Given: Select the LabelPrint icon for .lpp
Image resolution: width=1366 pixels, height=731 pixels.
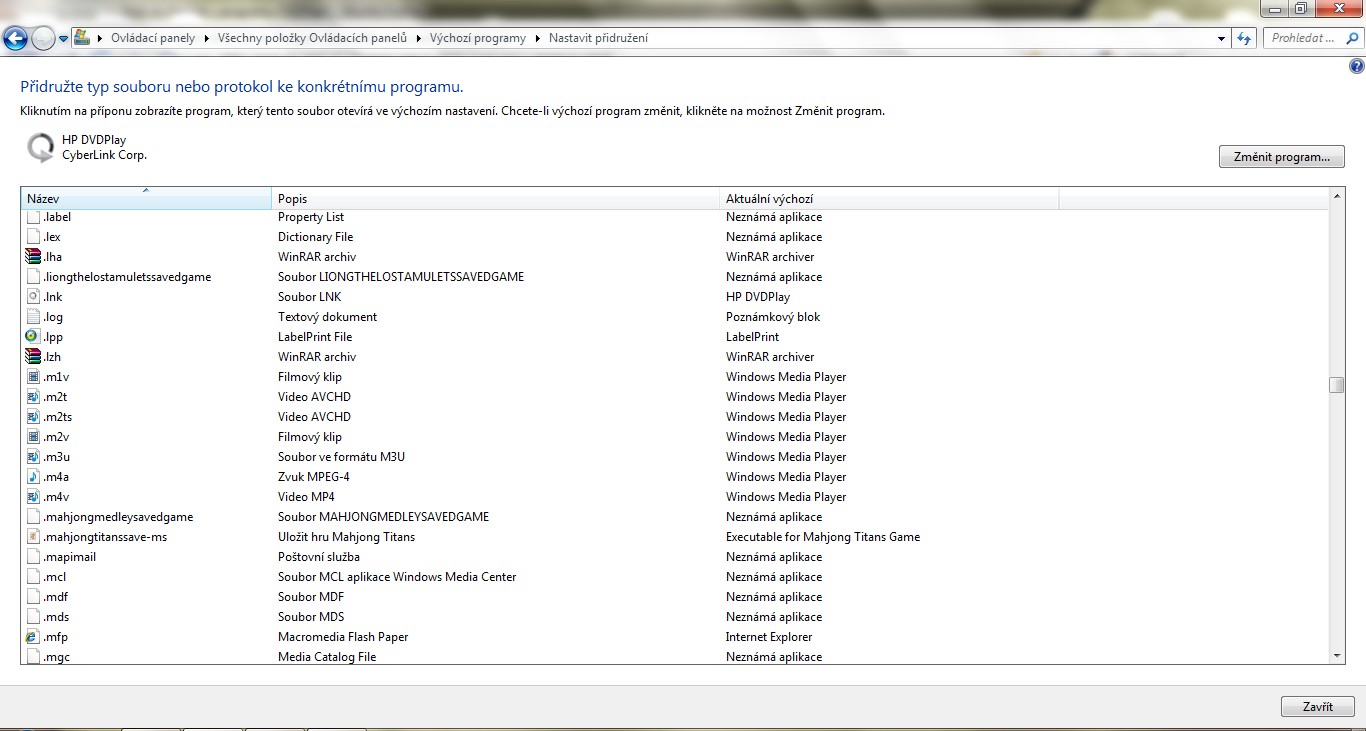Looking at the screenshot, I should coord(32,337).
